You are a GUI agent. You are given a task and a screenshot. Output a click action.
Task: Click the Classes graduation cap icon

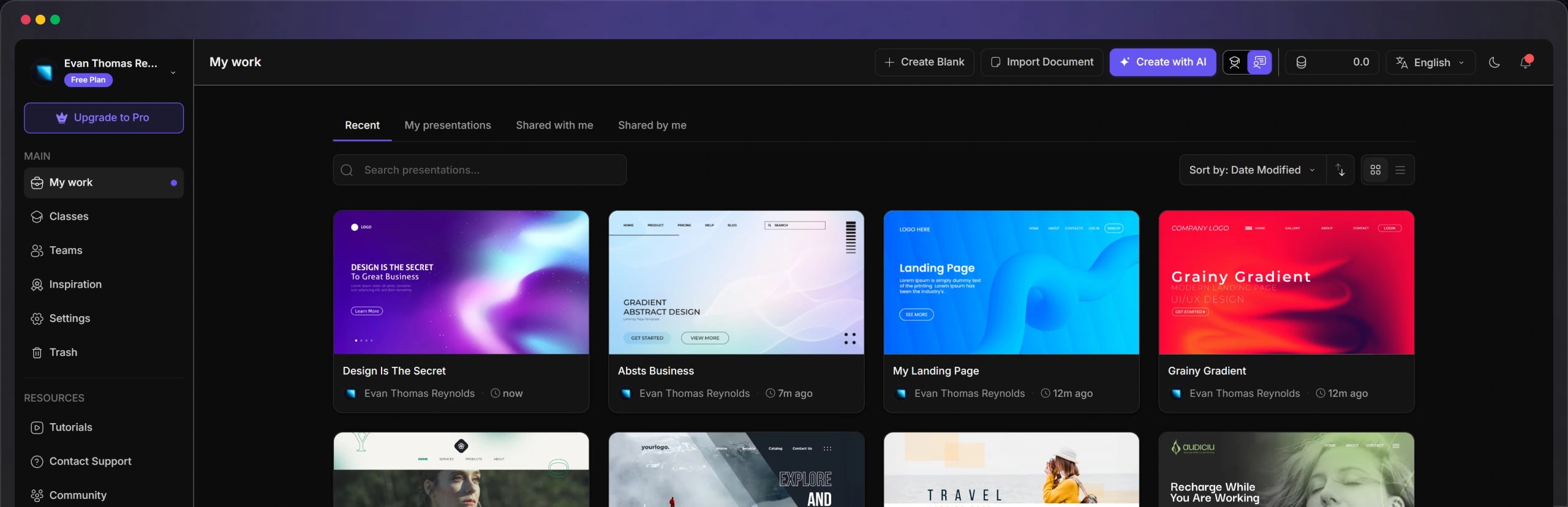37,216
